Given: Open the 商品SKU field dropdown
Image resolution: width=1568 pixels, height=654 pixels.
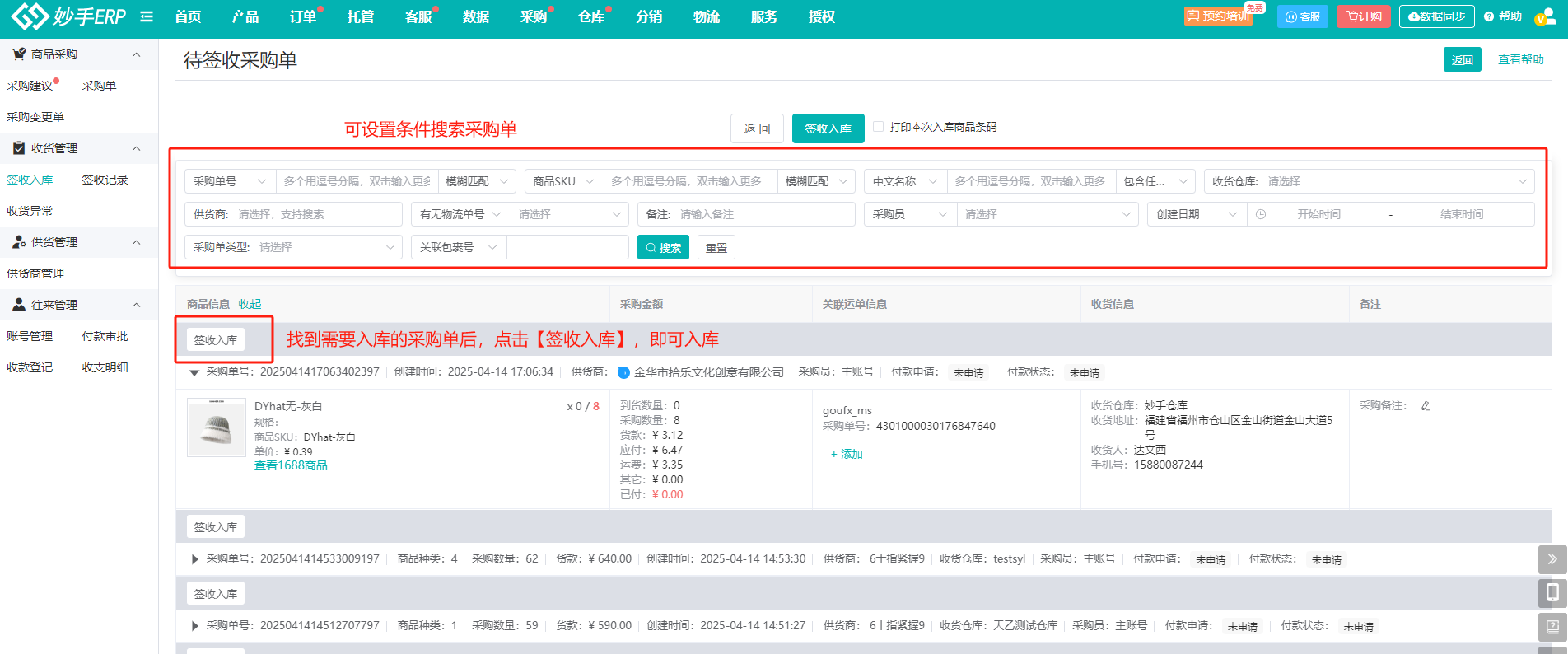Looking at the screenshot, I should point(564,181).
